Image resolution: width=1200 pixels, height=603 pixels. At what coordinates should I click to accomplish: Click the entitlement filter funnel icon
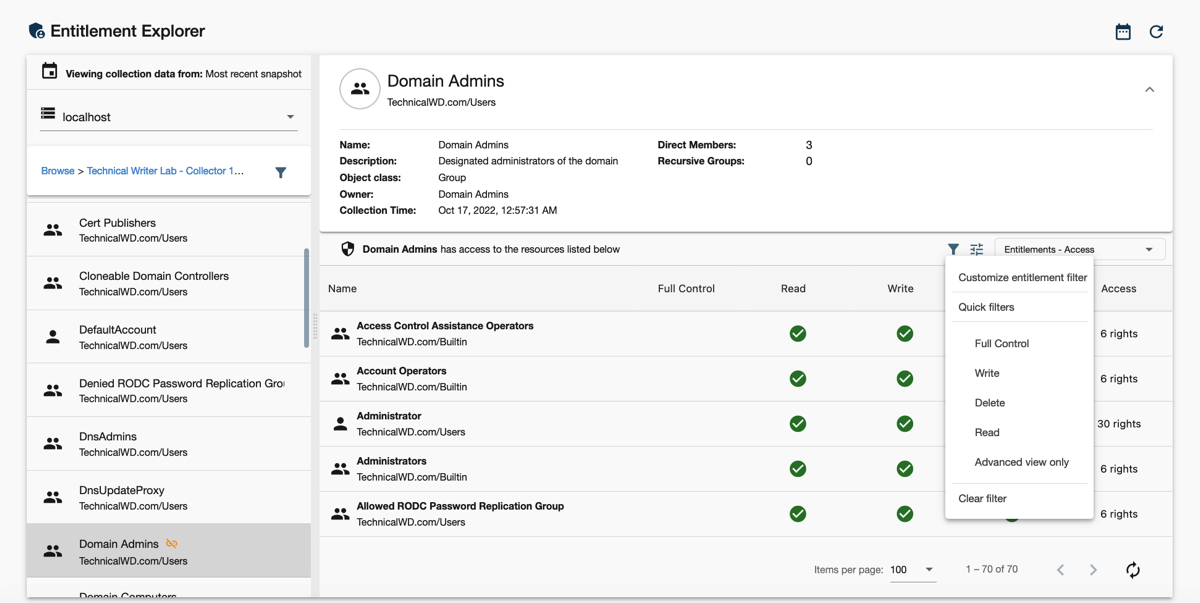(953, 249)
